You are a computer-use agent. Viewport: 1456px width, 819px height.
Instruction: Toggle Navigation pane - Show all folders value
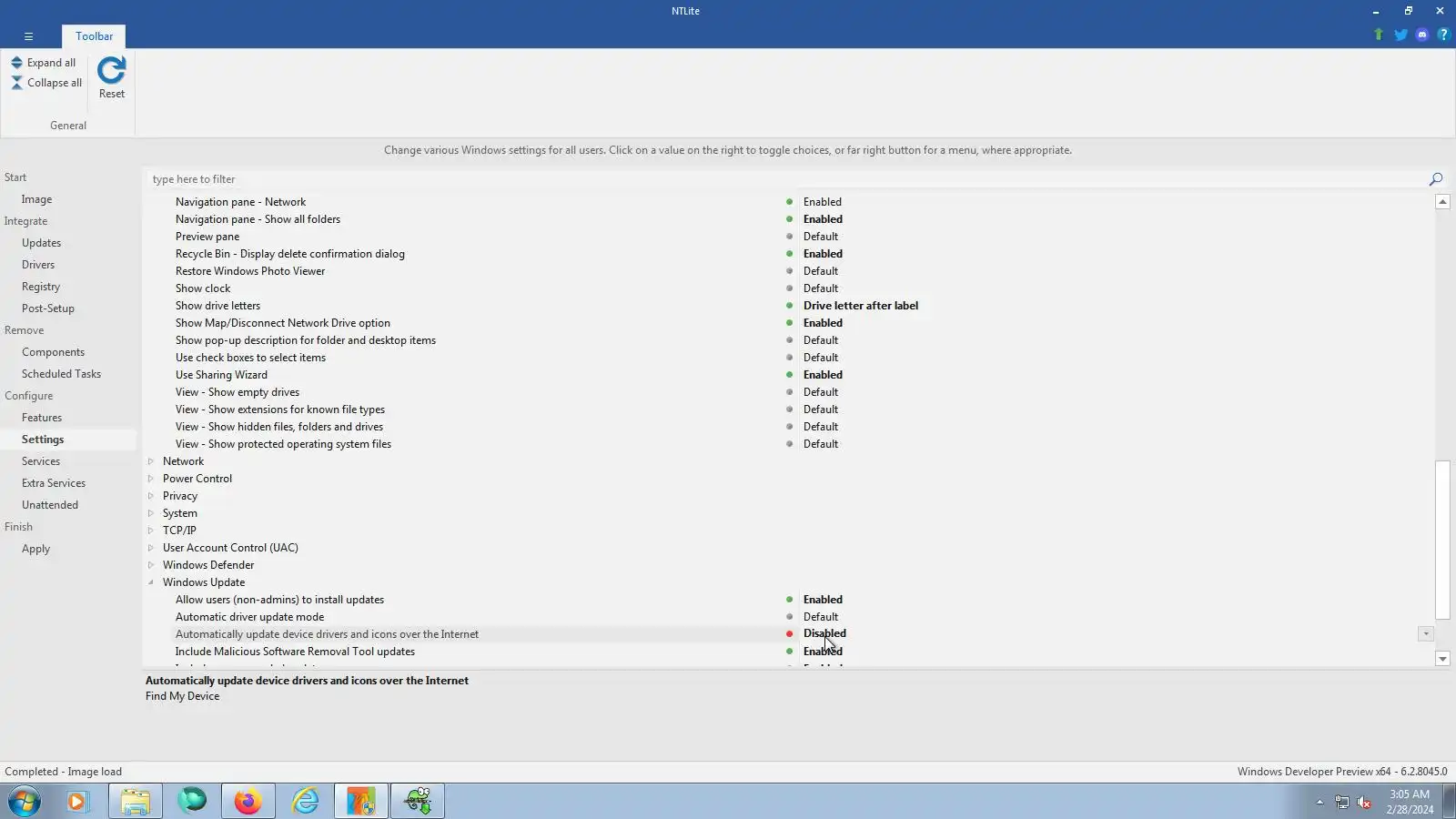click(x=823, y=219)
